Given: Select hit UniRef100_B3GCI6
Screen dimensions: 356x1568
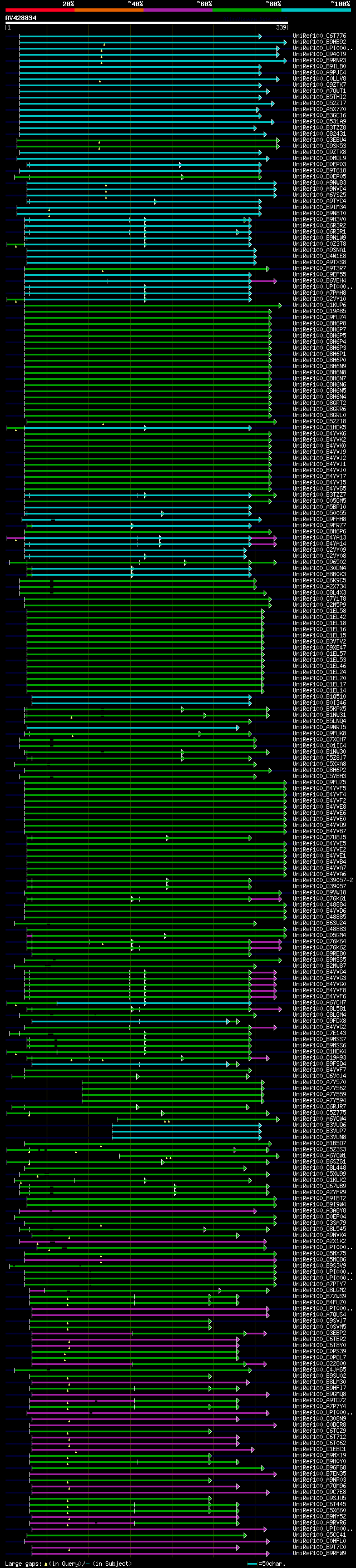Looking at the screenshot, I should (319, 116).
